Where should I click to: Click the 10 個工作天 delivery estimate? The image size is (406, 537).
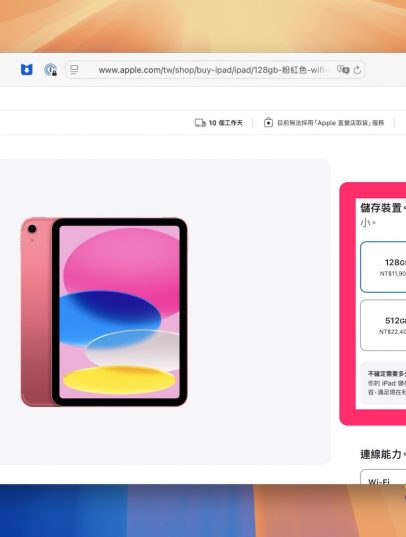pyautogui.click(x=225, y=123)
